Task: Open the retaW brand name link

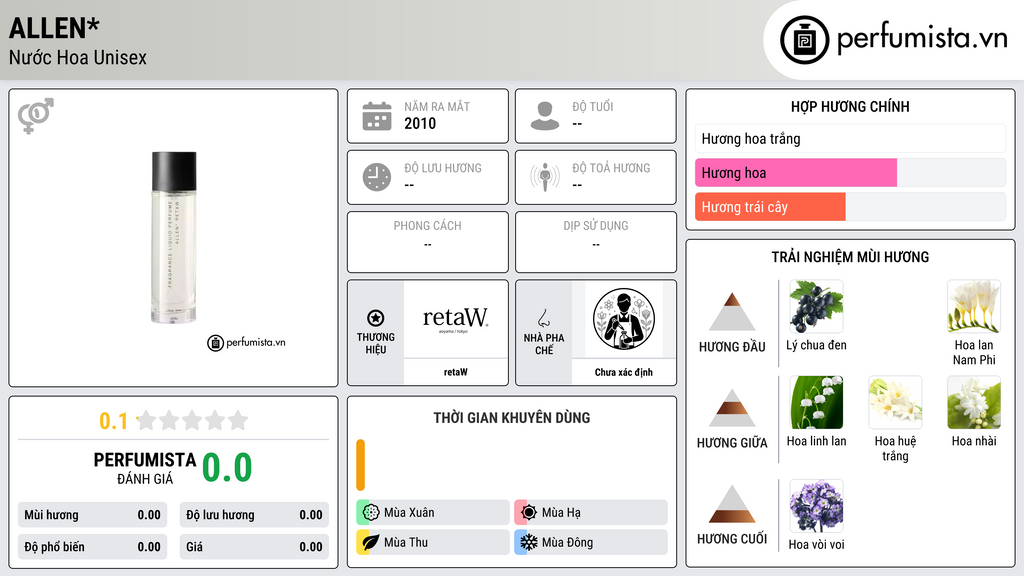Action: (455, 372)
